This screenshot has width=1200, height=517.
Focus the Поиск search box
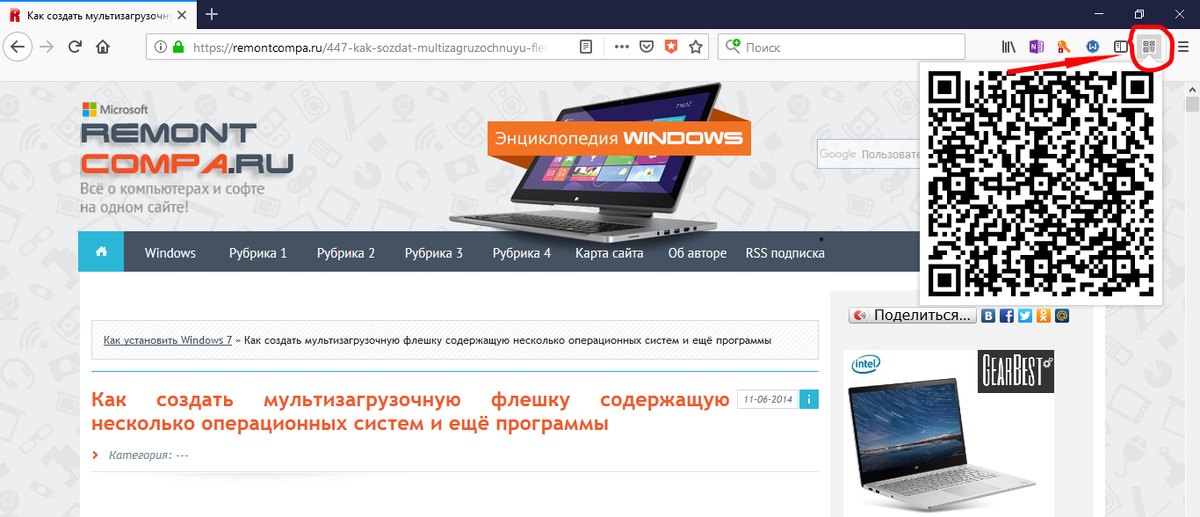tap(842, 47)
